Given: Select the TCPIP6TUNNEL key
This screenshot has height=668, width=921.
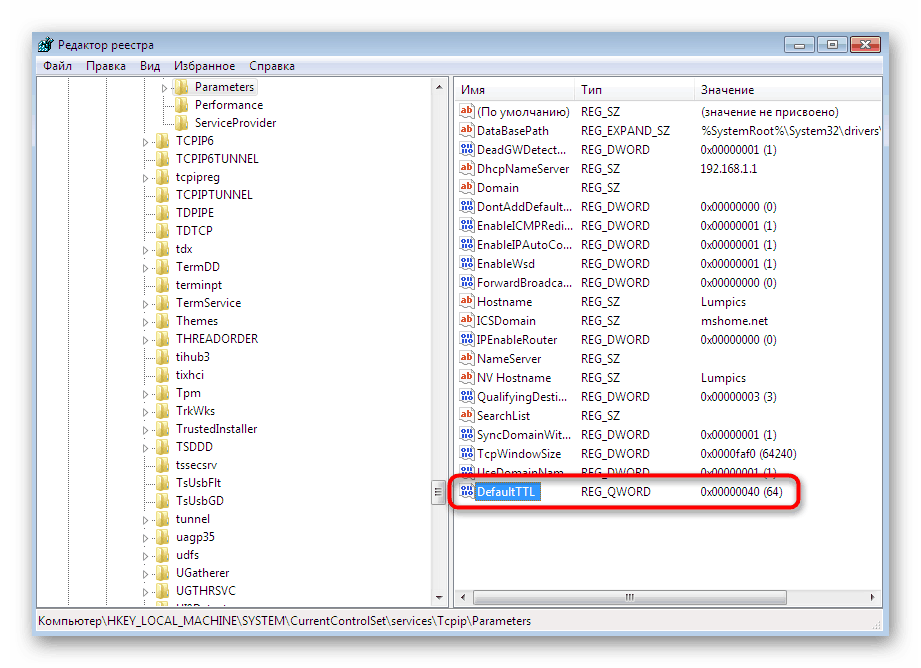Looking at the screenshot, I should [217, 159].
